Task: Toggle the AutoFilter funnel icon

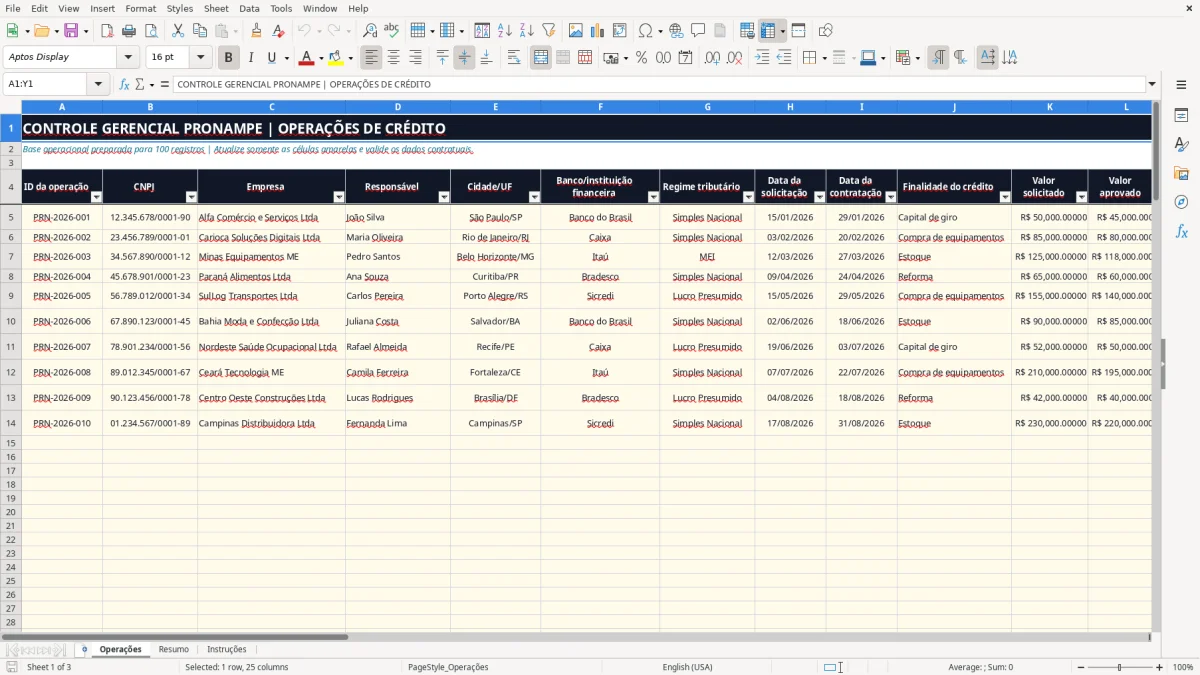Action: [548, 31]
